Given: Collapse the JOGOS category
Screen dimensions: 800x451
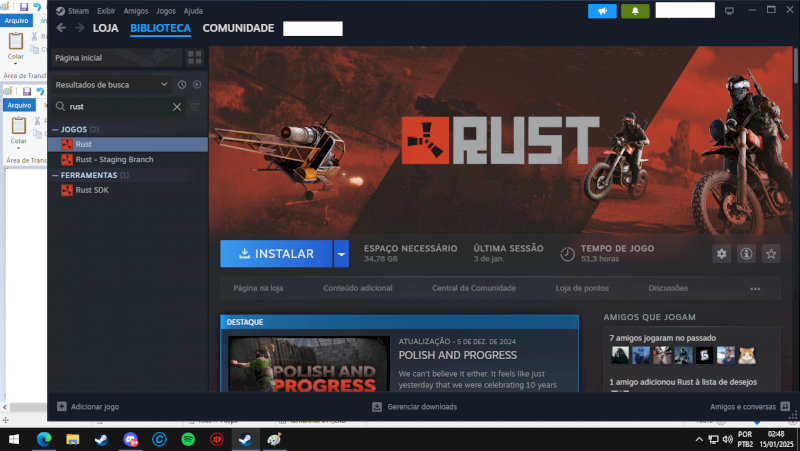Looking at the screenshot, I should point(55,130).
